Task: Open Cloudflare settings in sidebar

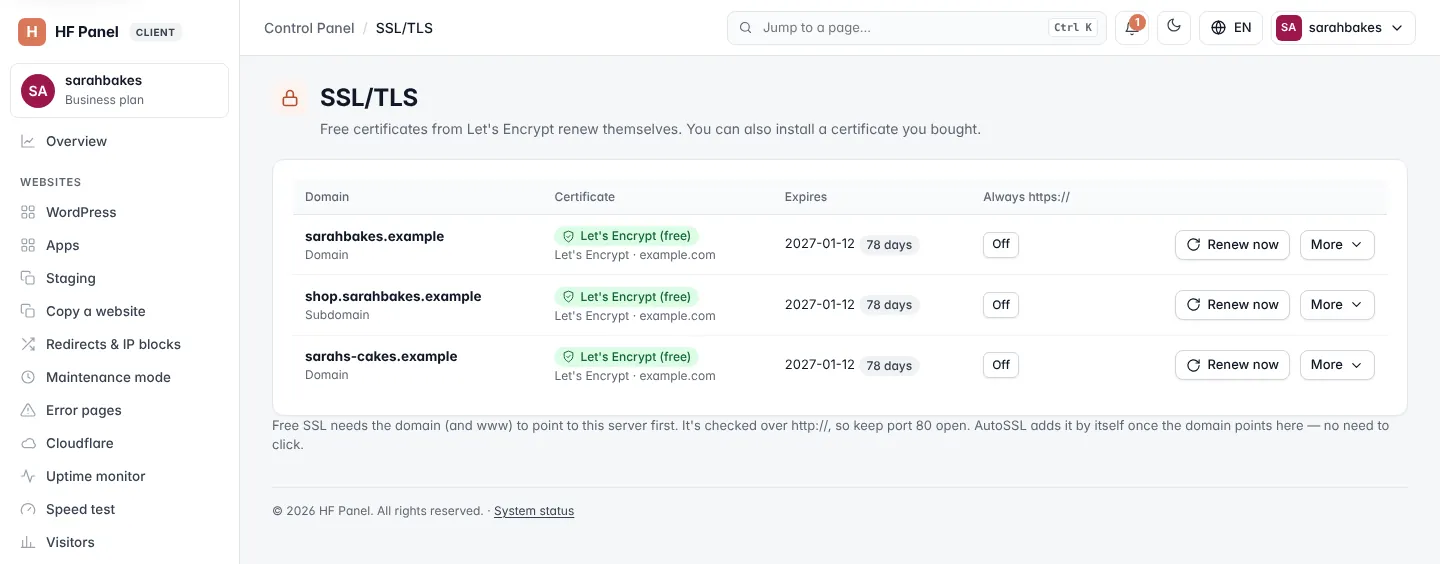Action: [x=120, y=443]
